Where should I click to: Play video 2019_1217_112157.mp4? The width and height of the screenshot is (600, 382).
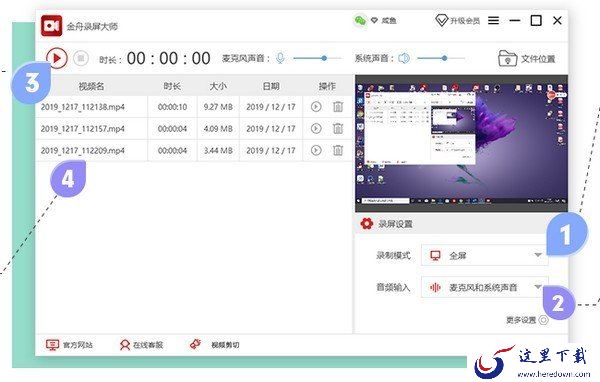[x=316, y=129]
